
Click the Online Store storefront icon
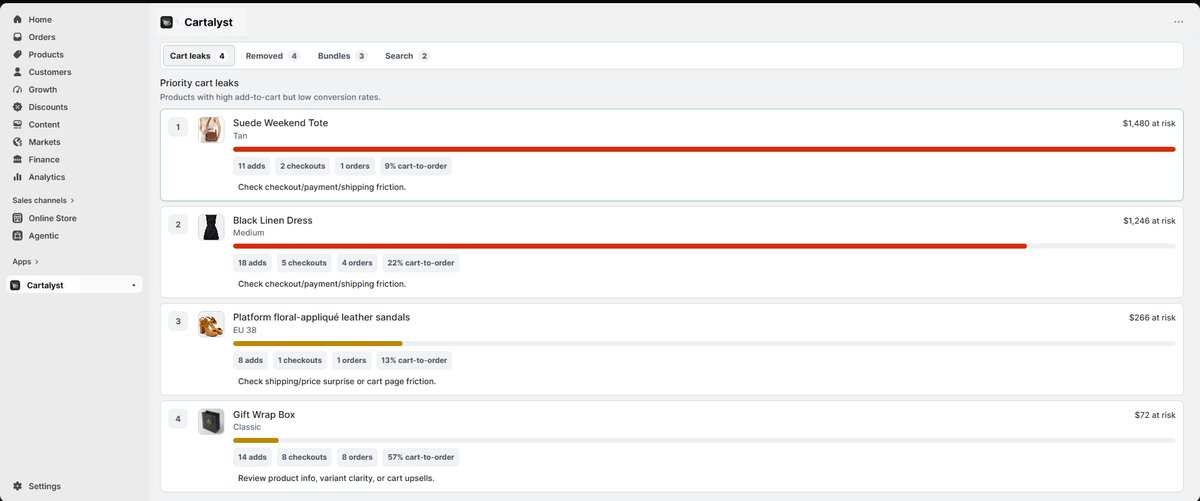[x=17, y=218]
